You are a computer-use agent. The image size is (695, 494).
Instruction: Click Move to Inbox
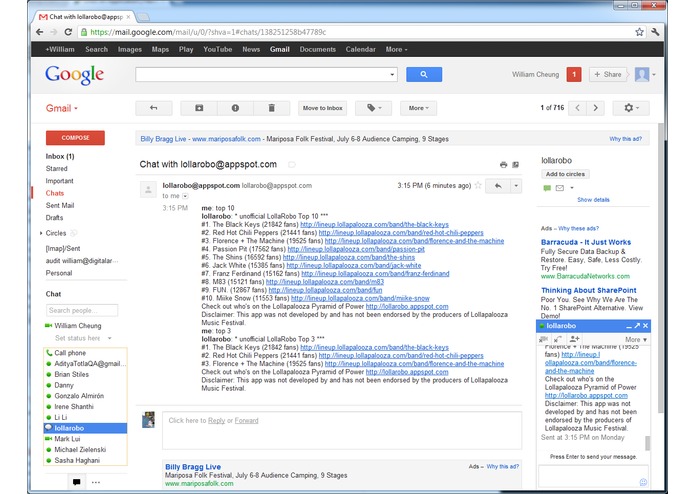coord(323,108)
